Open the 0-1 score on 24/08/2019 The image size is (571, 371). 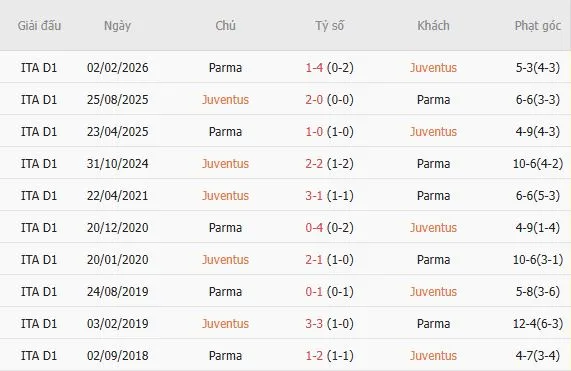click(314, 292)
